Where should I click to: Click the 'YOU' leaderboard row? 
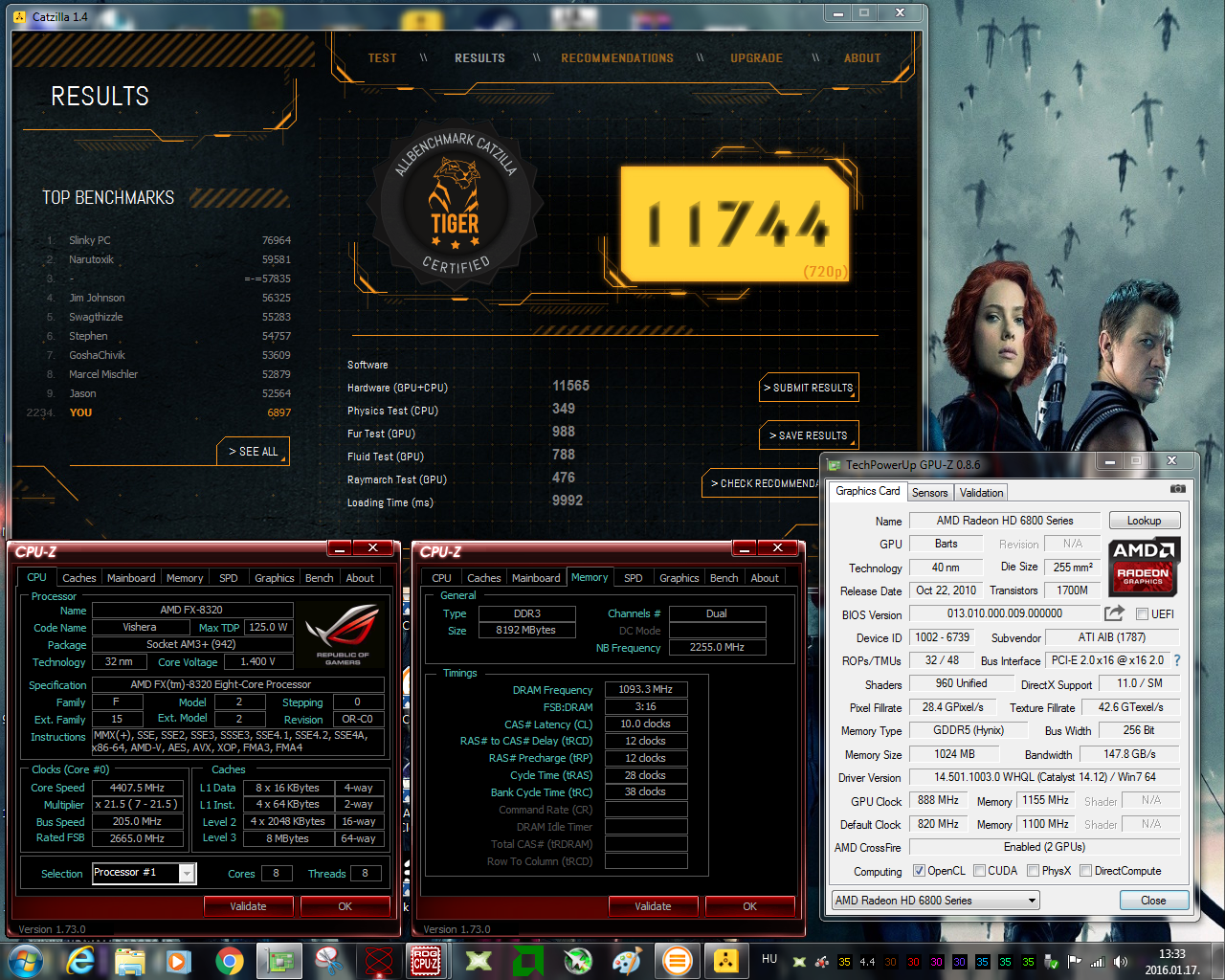(158, 412)
